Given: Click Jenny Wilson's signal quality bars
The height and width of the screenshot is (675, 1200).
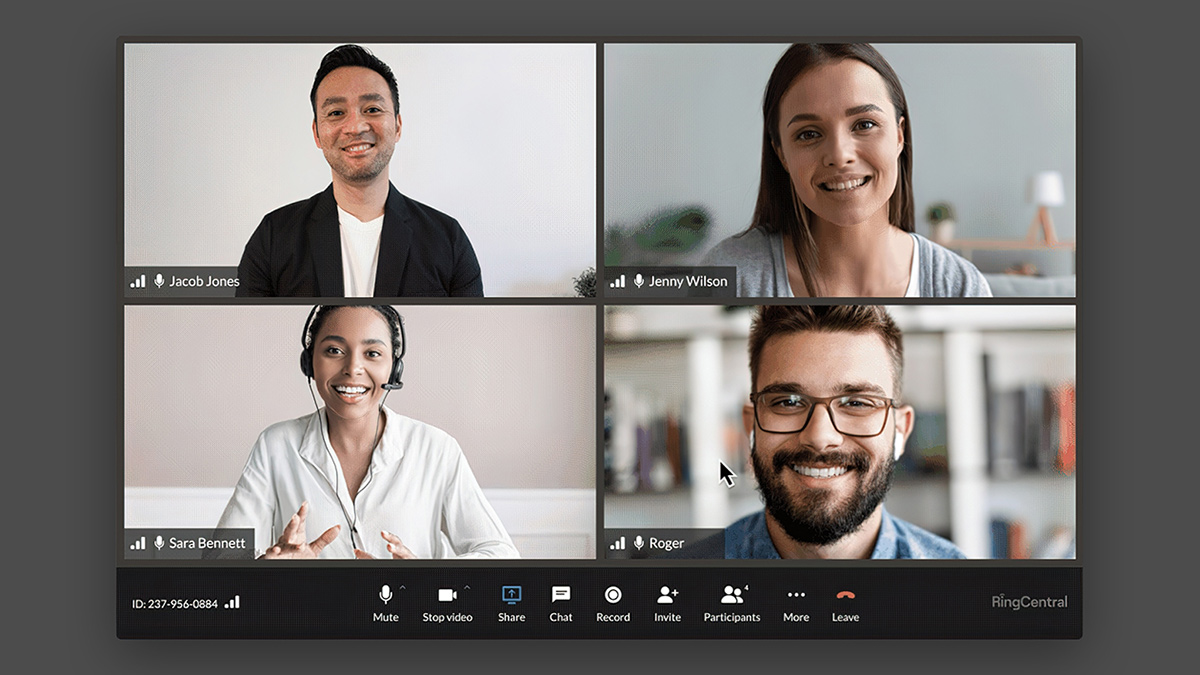Looking at the screenshot, I should click(620, 280).
